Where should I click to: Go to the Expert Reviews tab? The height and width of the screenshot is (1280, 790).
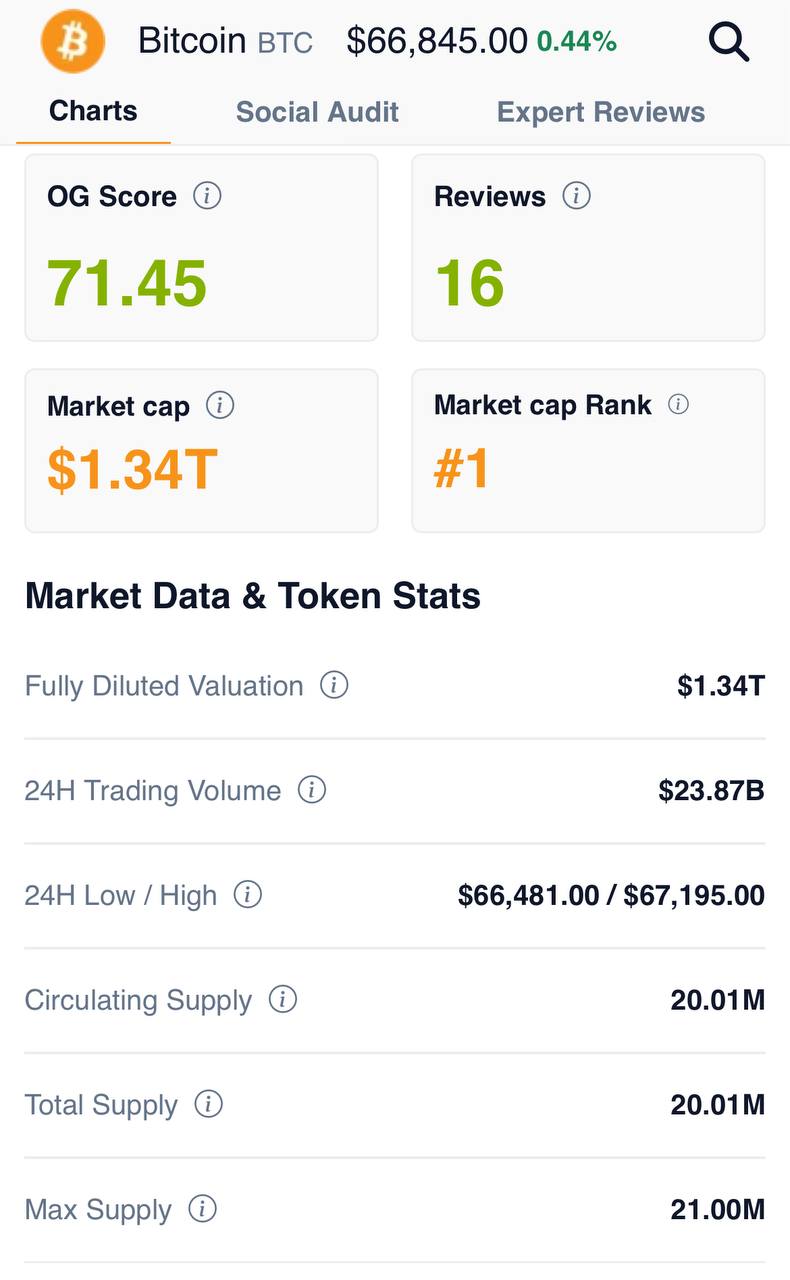[x=601, y=112]
